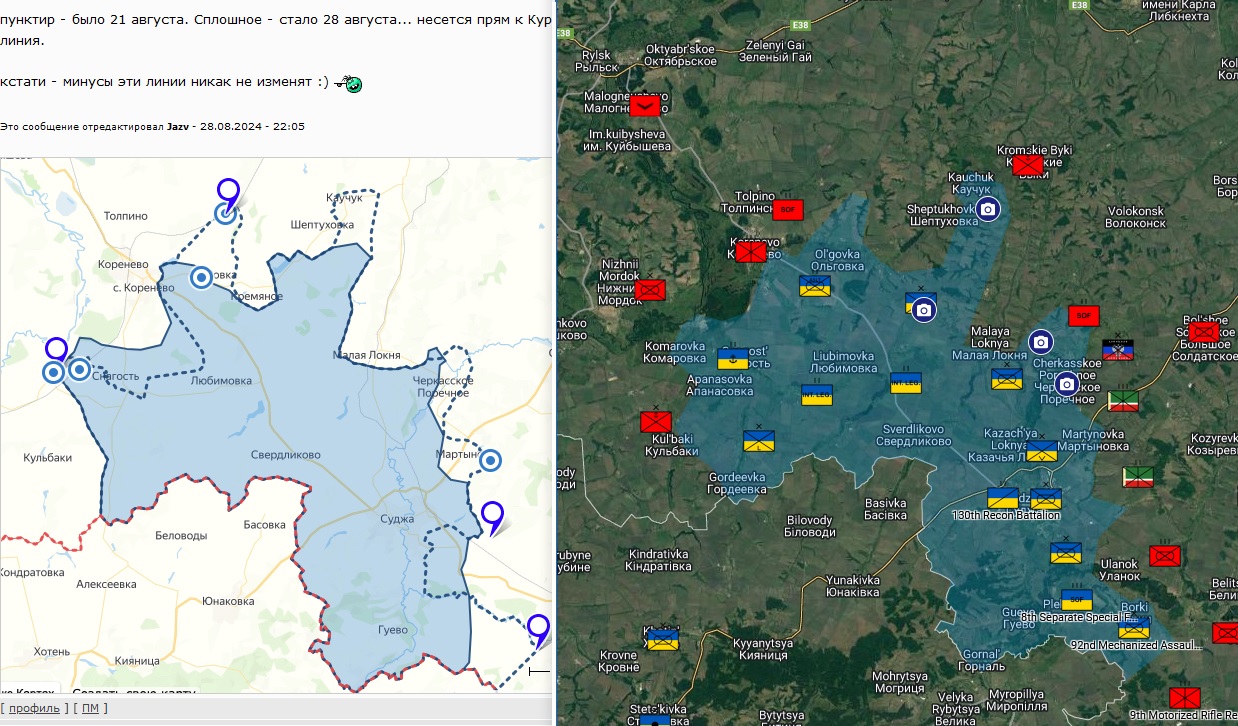This screenshot has width=1238, height=726.
Task: Select Ukrainian flag marker at Kazach'ya Loknya
Action: [1041, 450]
